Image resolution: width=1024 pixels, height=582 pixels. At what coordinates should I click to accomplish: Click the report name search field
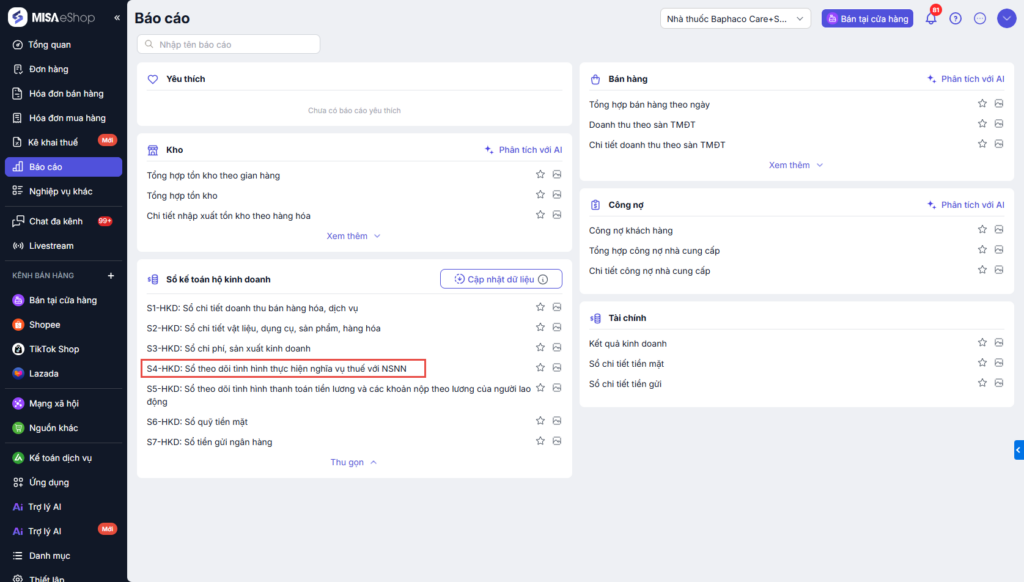pyautogui.click(x=229, y=44)
